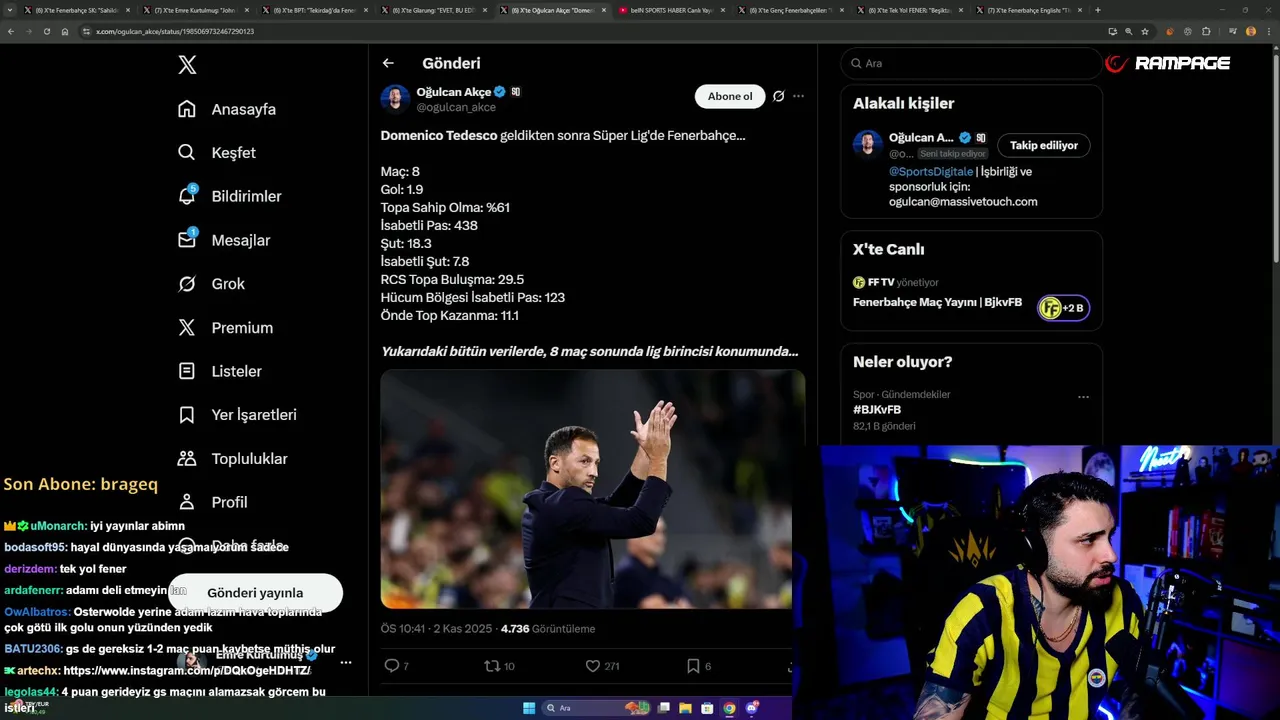
Task: Switch to X'te Emre Kurtulmuş tab
Action: 195,10
